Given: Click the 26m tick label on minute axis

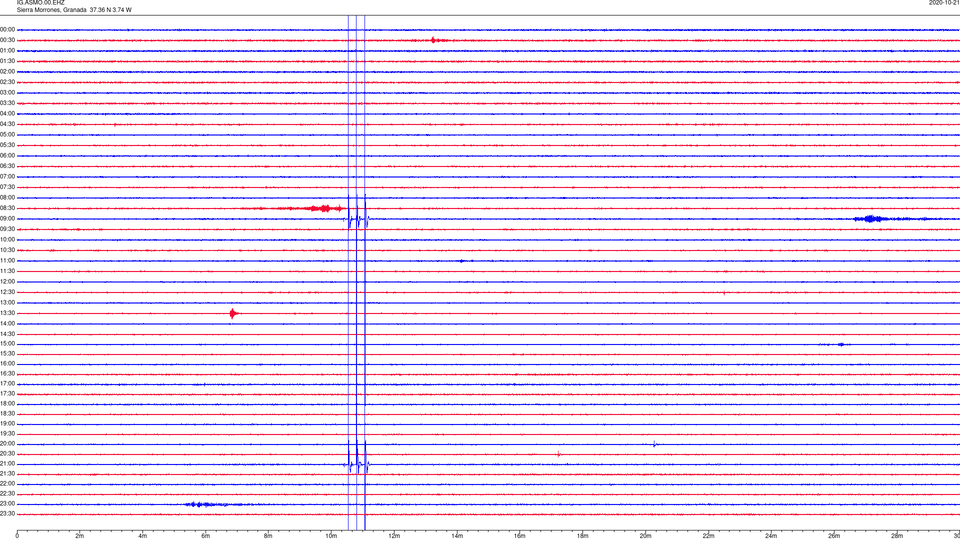Looking at the screenshot, I should (834, 536).
